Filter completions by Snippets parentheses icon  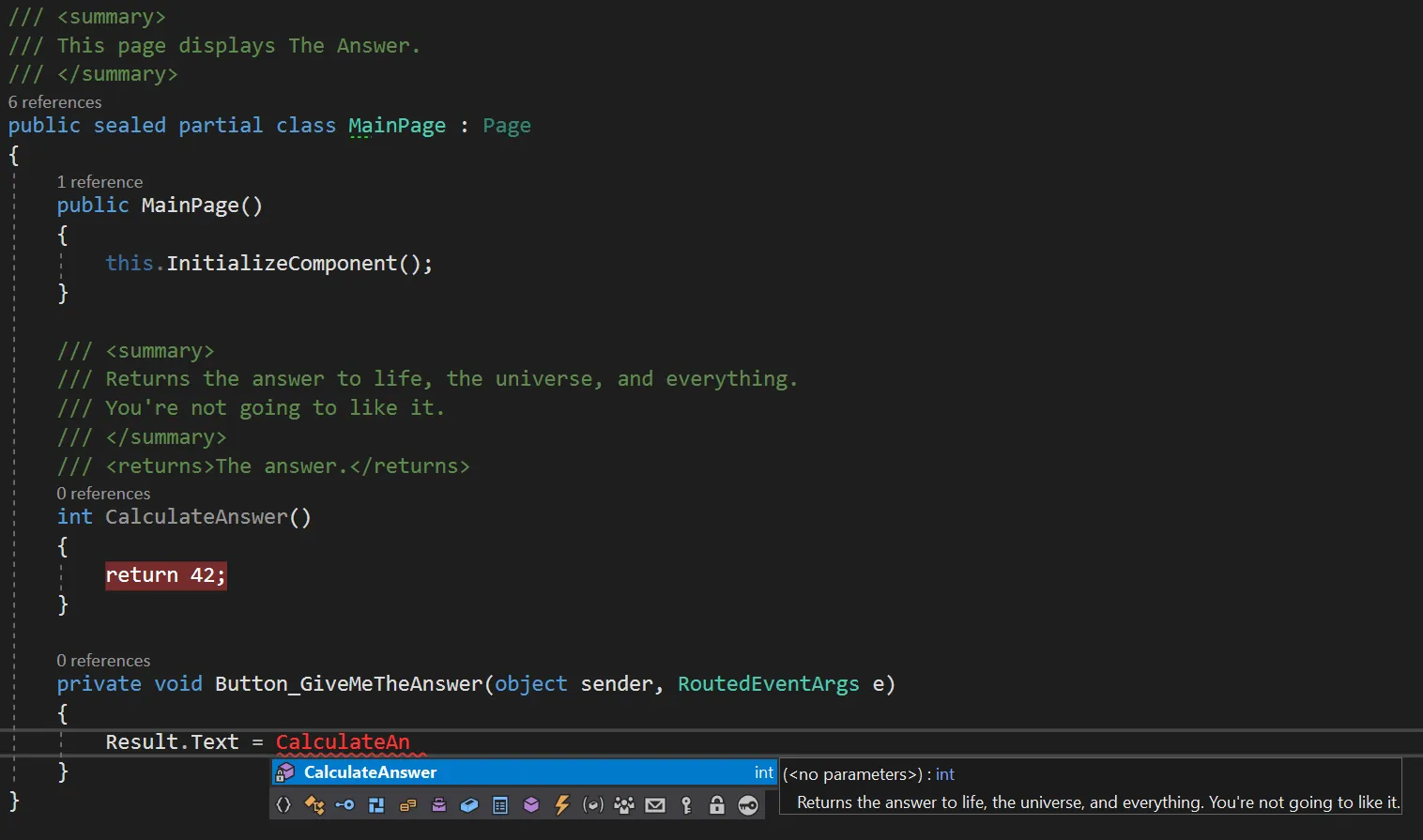coord(283,804)
